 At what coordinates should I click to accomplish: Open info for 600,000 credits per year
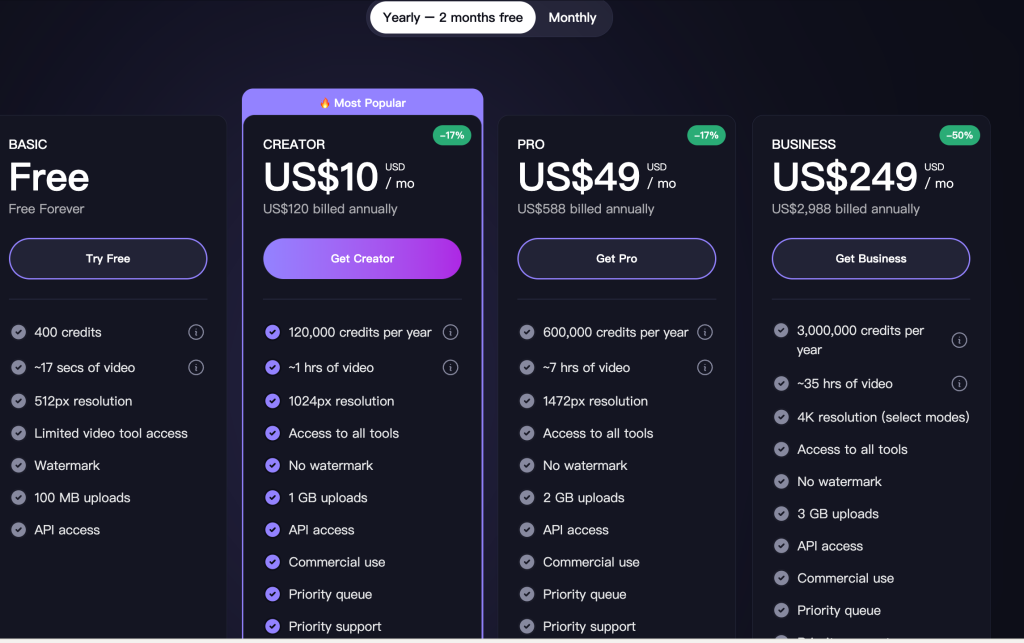(x=705, y=331)
